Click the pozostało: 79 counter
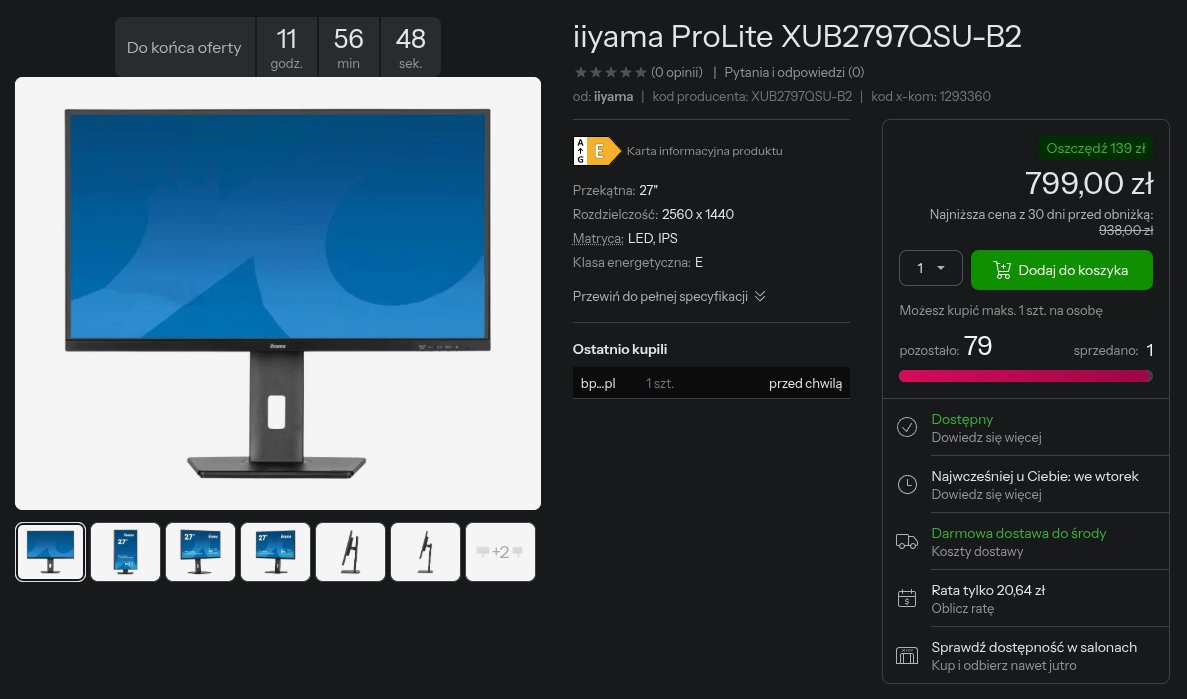This screenshot has height=699, width=1187. coord(946,347)
